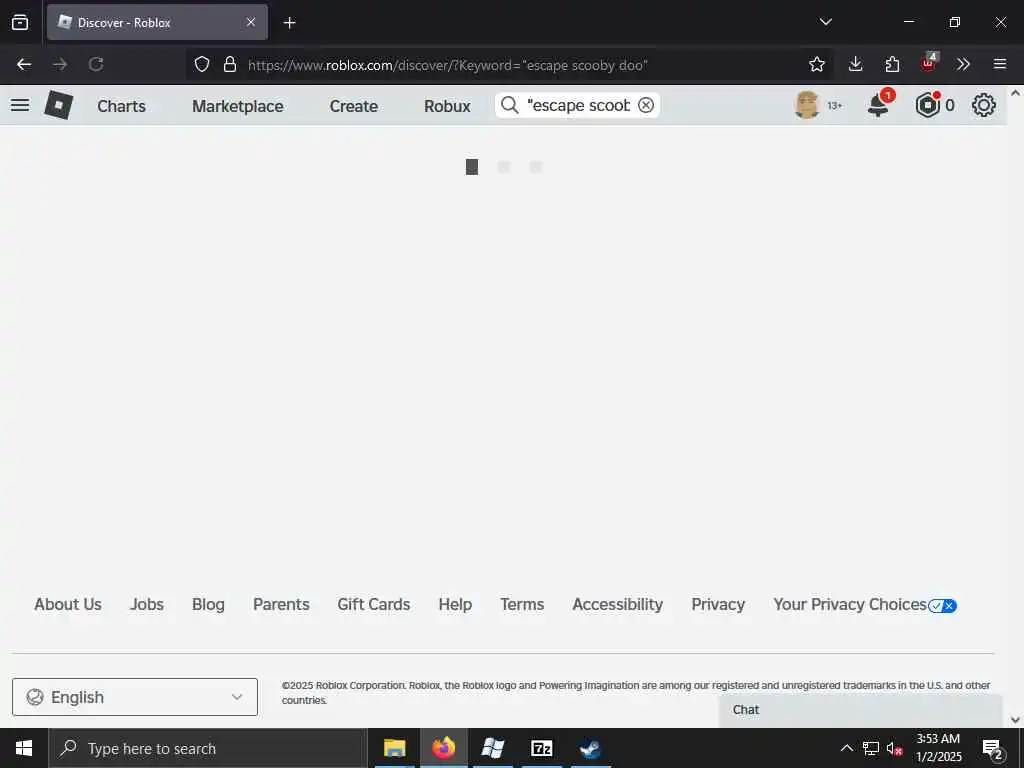This screenshot has height=768, width=1024.
Task: Select the Discover - Roblox tab
Action: click(x=157, y=23)
